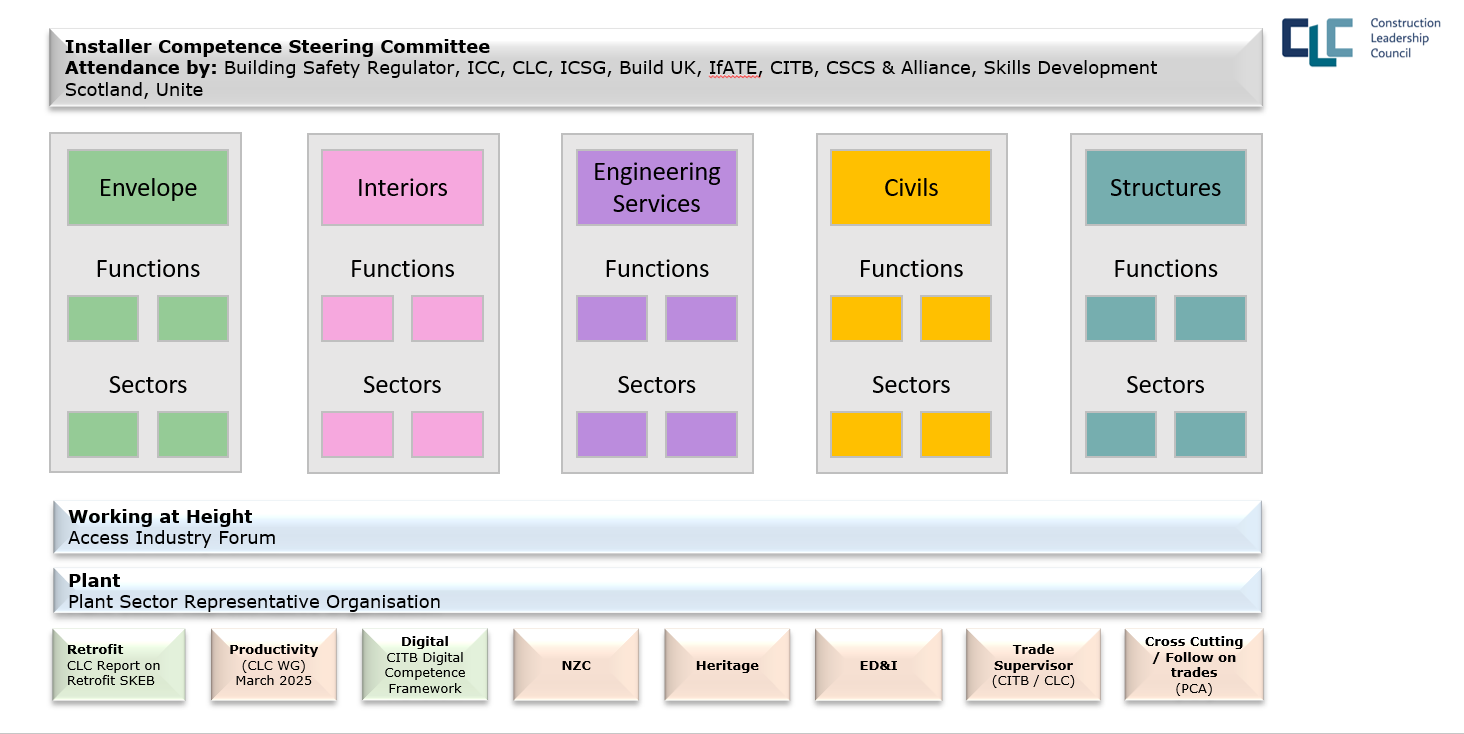Click the Sectors label in Civils column
The image size is (1464, 734).
[x=911, y=385]
